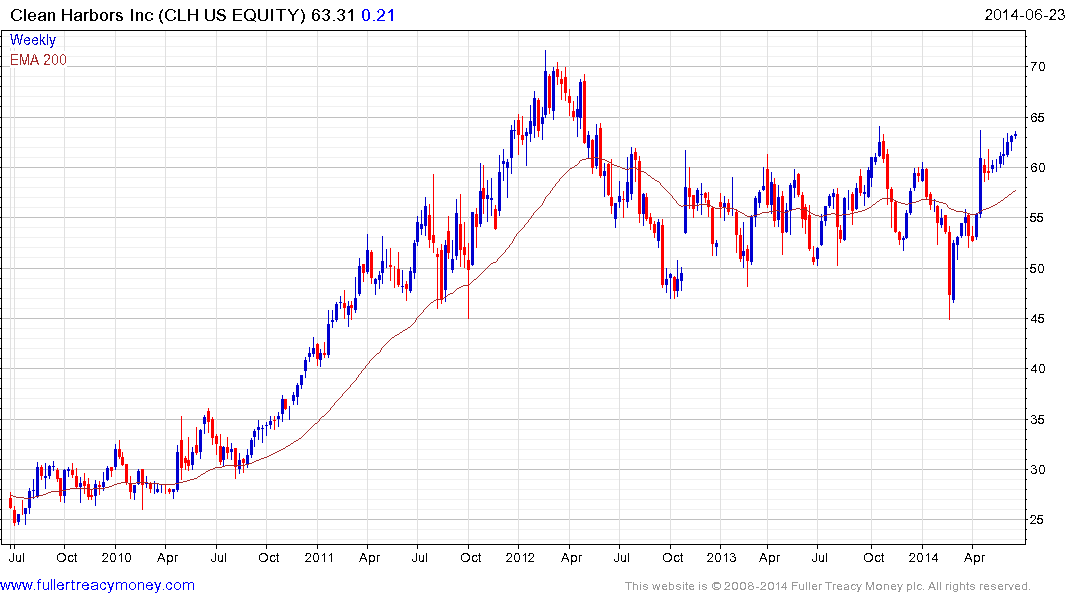The height and width of the screenshot is (600, 1075).
Task: Click the 35 price axis label
Action: [x=1037, y=419]
